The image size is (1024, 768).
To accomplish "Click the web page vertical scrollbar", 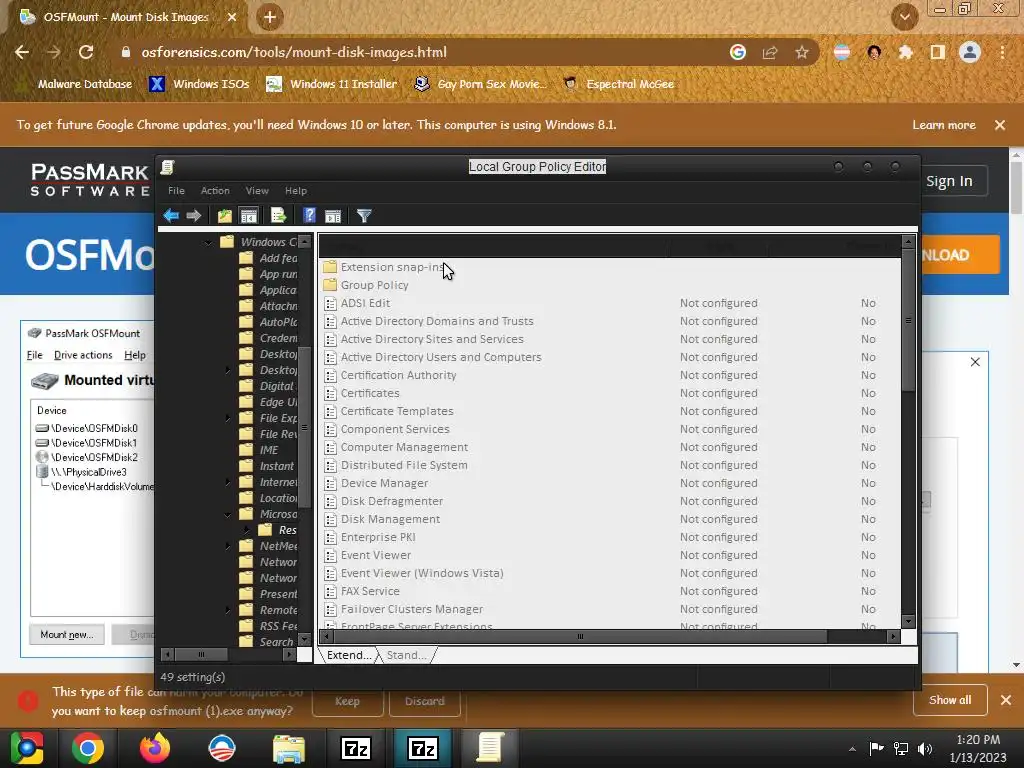I will click(1016, 186).
